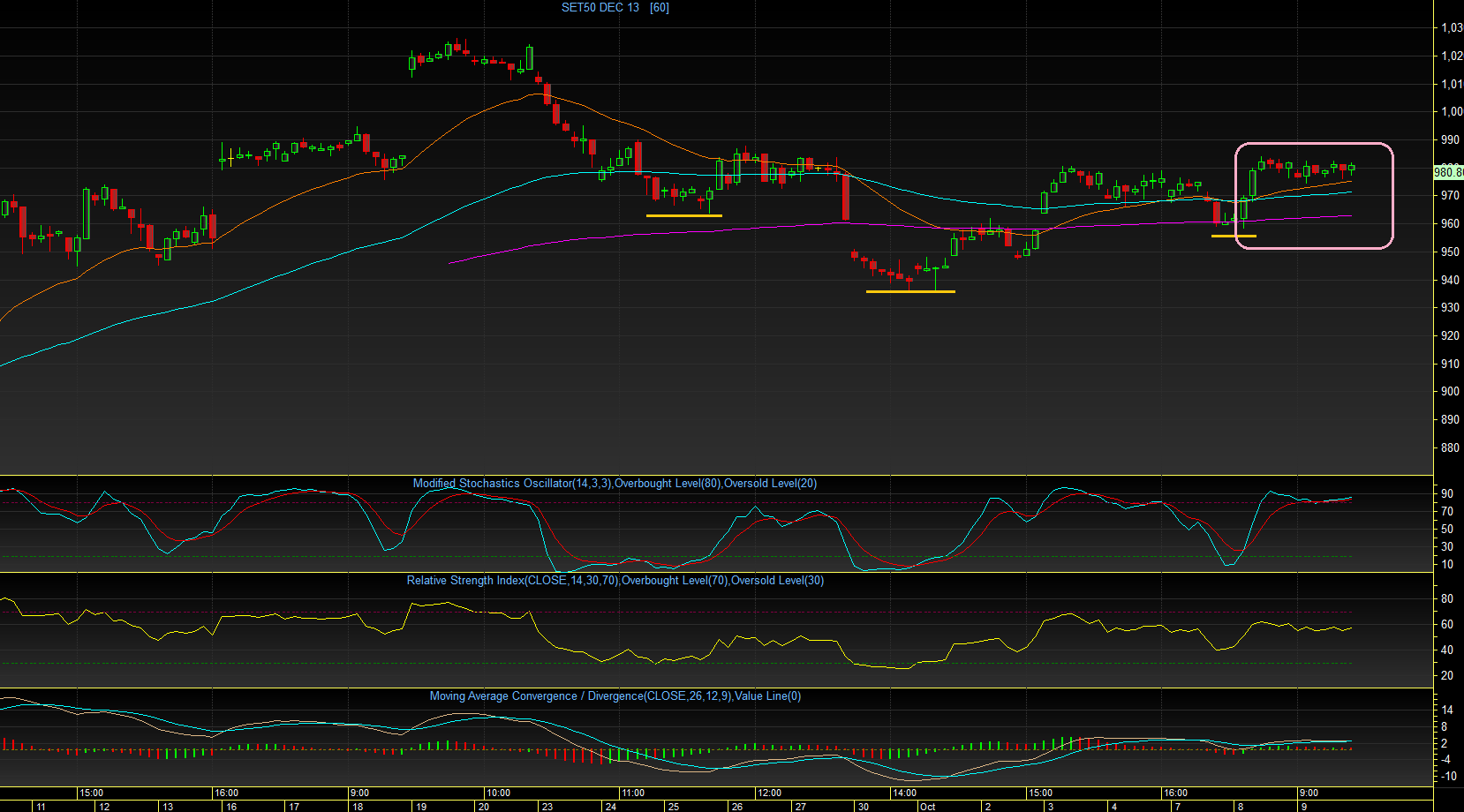This screenshot has width=1464, height=812.
Task: Click the 40 level on RSI scale
Action: click(1447, 650)
